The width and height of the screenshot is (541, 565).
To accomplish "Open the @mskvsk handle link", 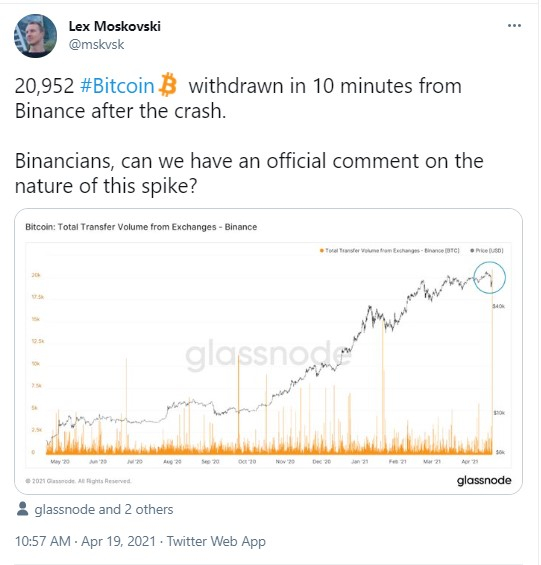I will click(96, 45).
